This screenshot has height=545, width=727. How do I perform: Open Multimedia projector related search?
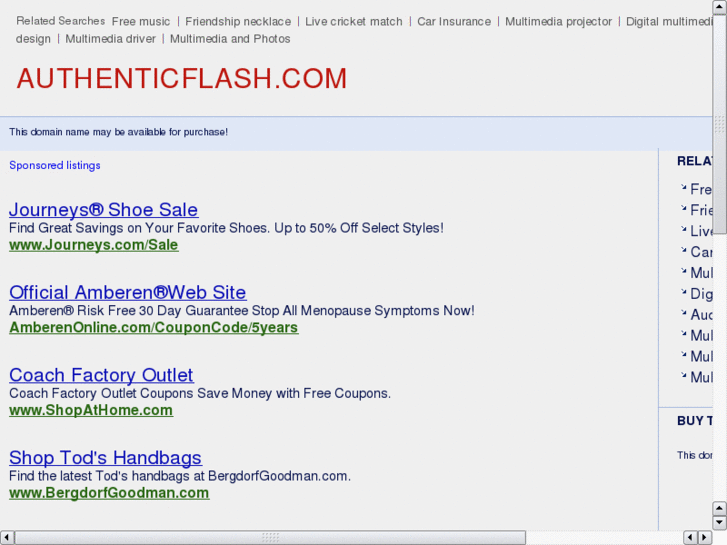(x=558, y=22)
